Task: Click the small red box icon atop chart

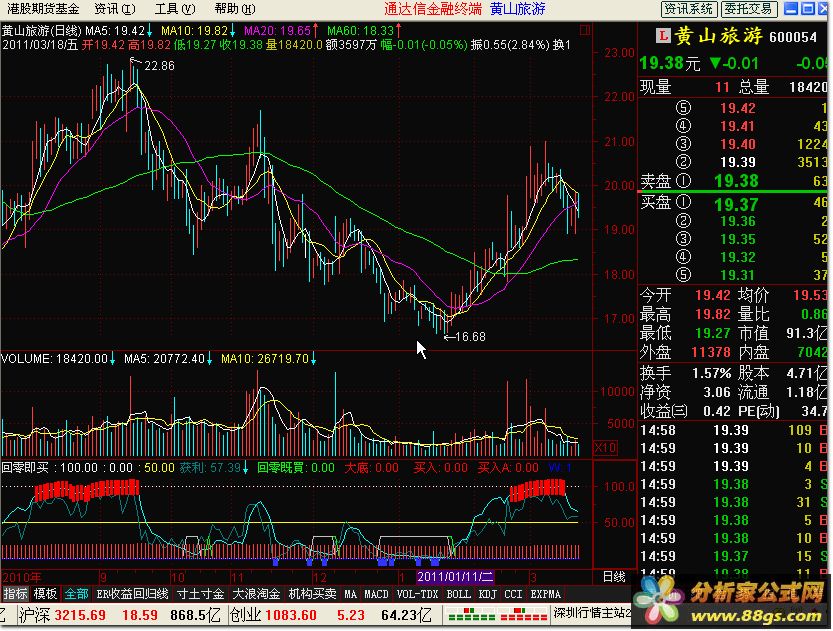Action: pos(585,30)
